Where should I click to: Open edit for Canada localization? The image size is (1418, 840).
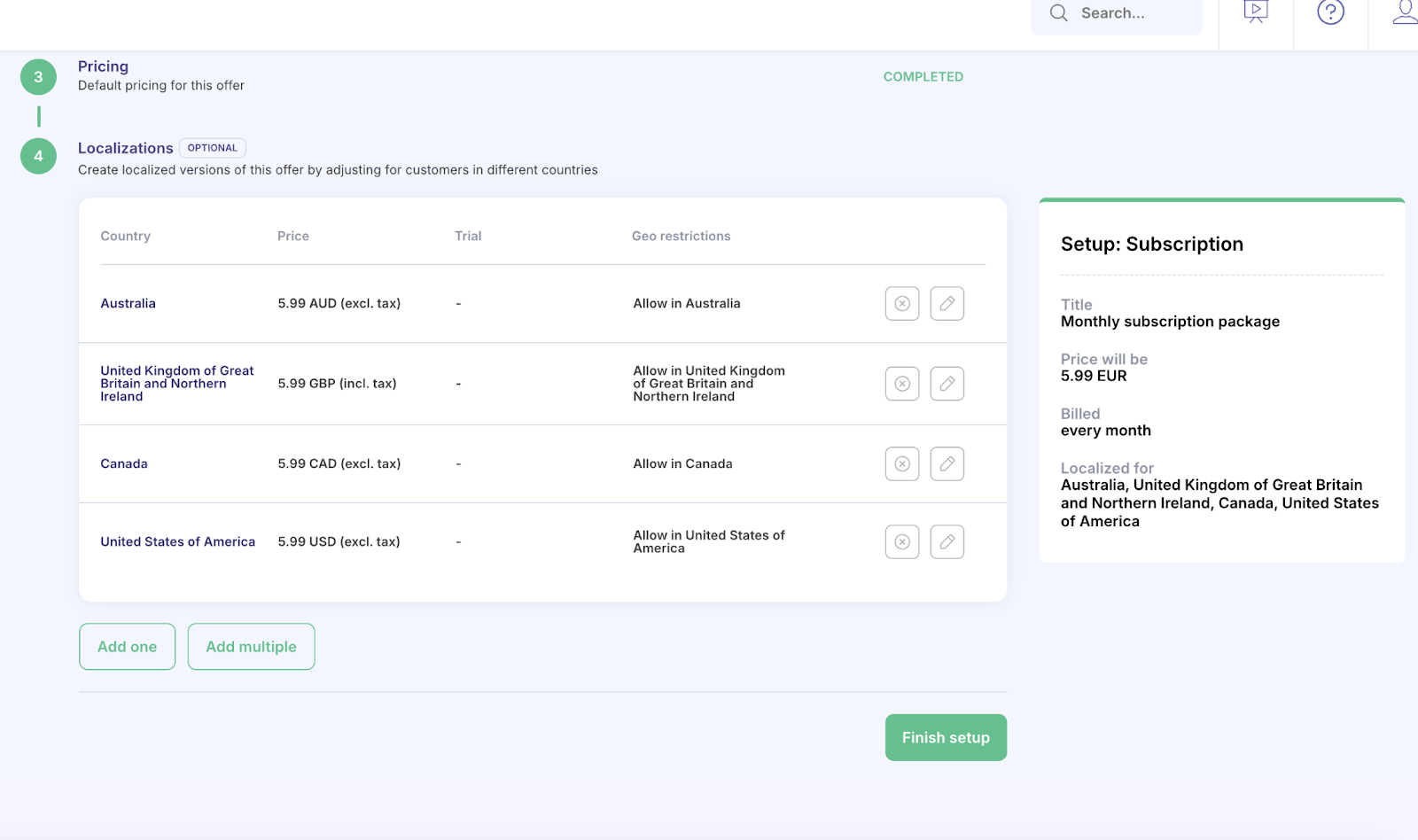coord(947,464)
